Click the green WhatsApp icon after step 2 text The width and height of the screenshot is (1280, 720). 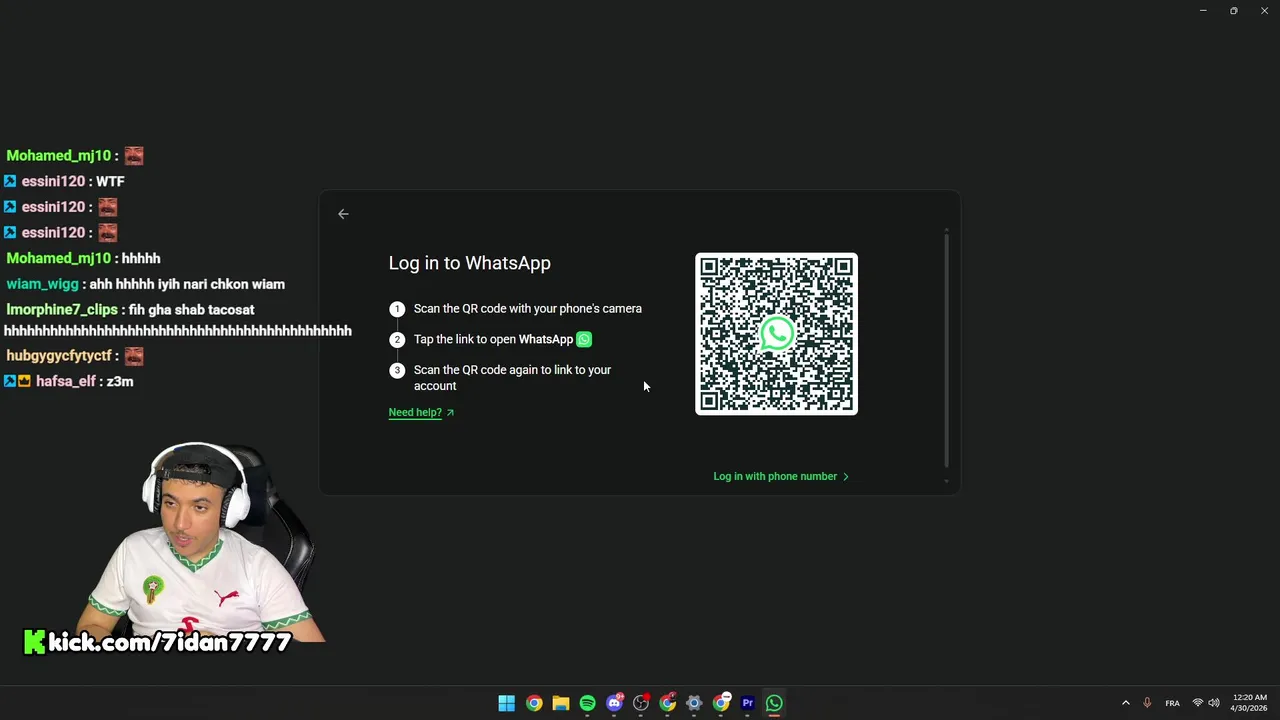(584, 339)
